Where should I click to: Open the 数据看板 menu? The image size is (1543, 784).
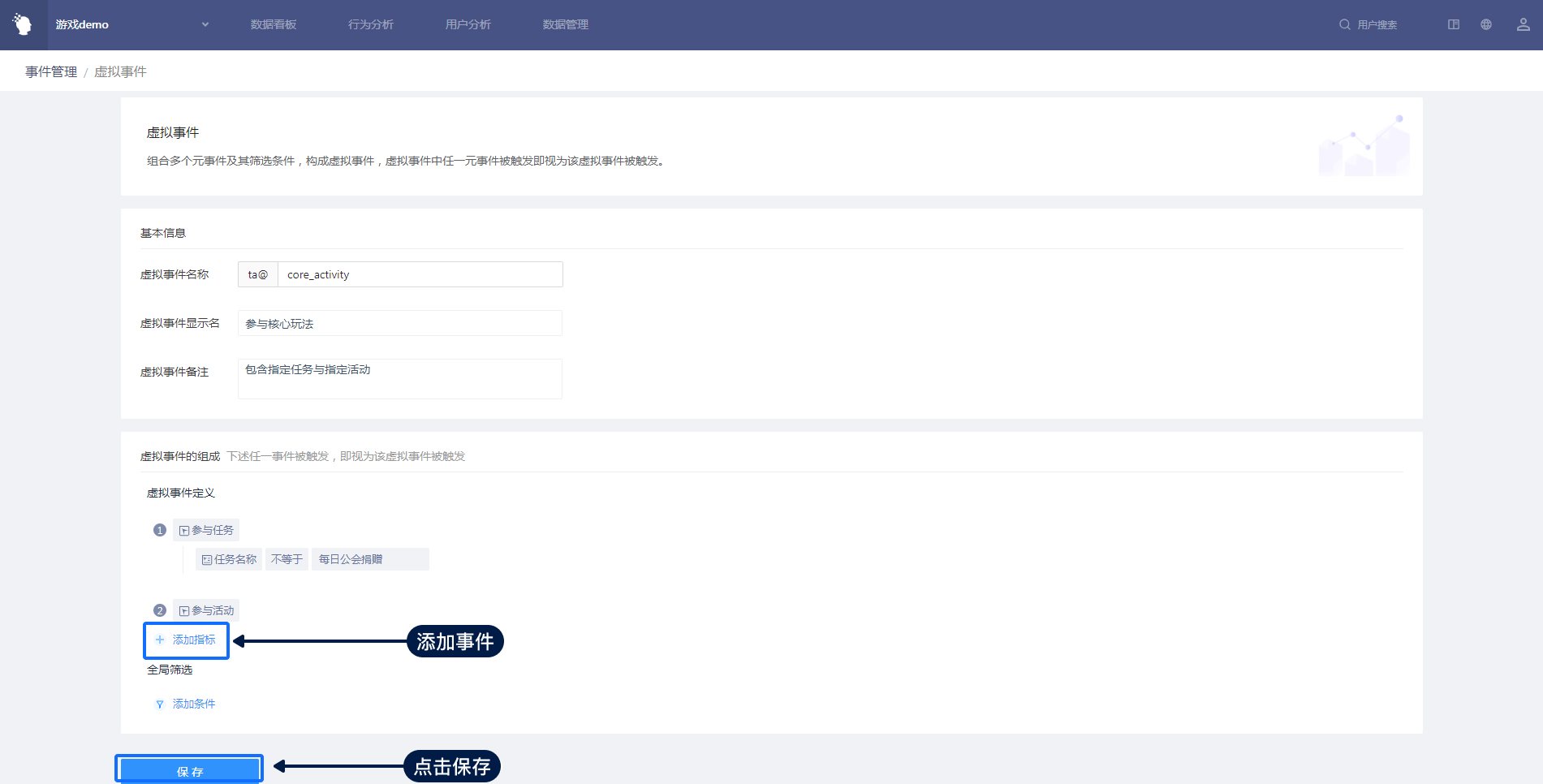(274, 24)
